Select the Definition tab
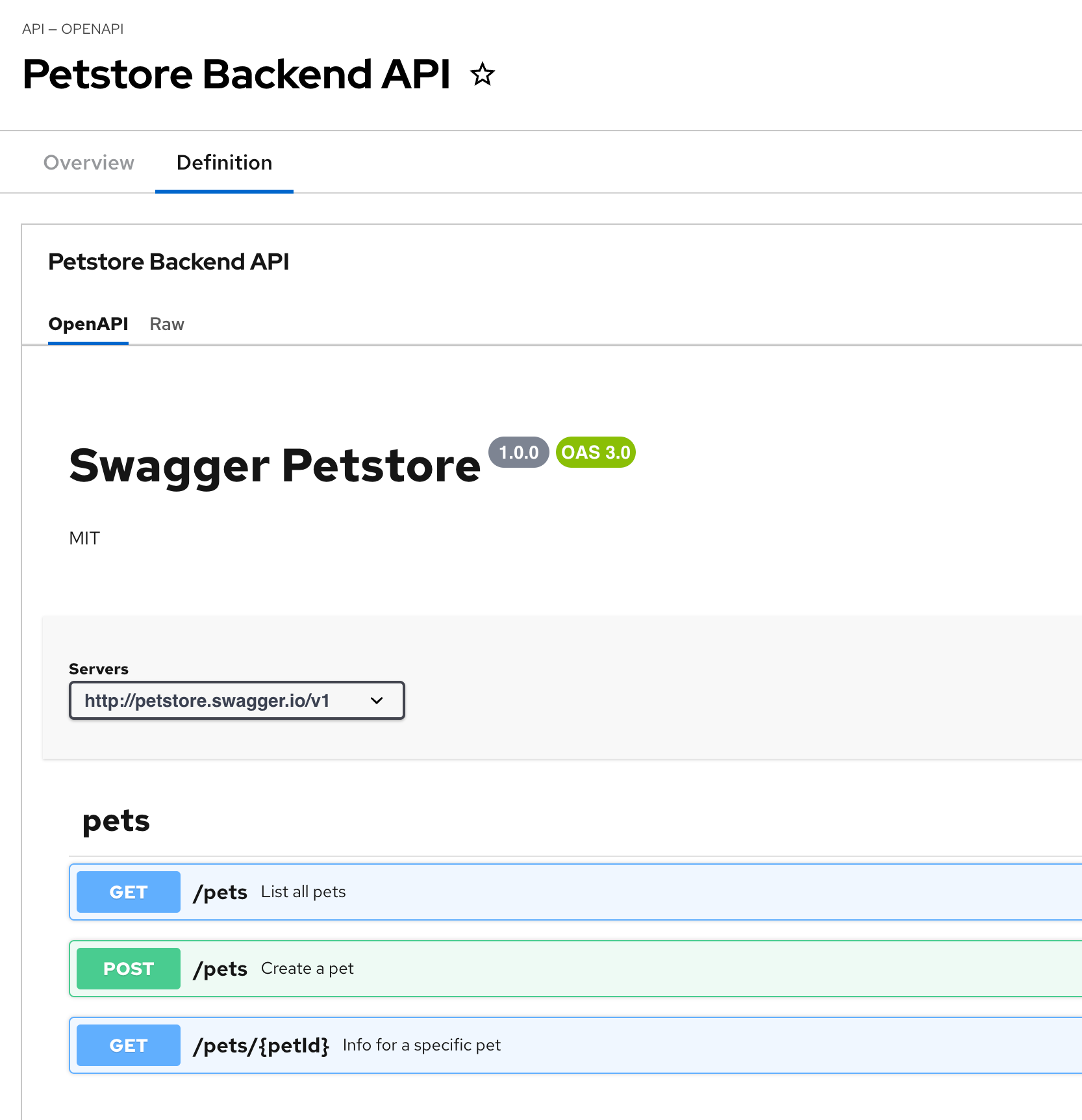The height and width of the screenshot is (1120, 1082). click(x=224, y=162)
